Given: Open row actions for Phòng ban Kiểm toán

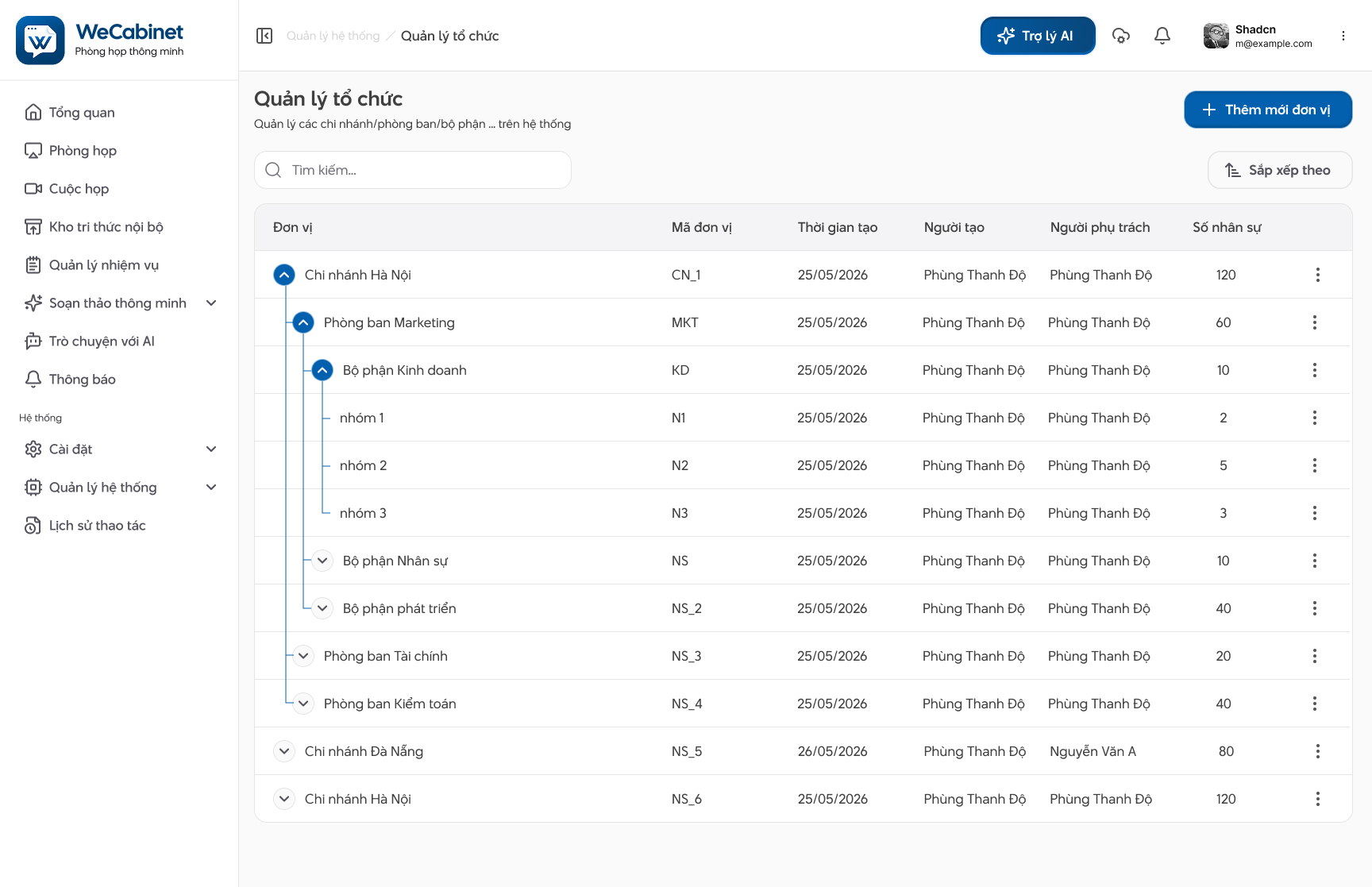Looking at the screenshot, I should [x=1315, y=704].
